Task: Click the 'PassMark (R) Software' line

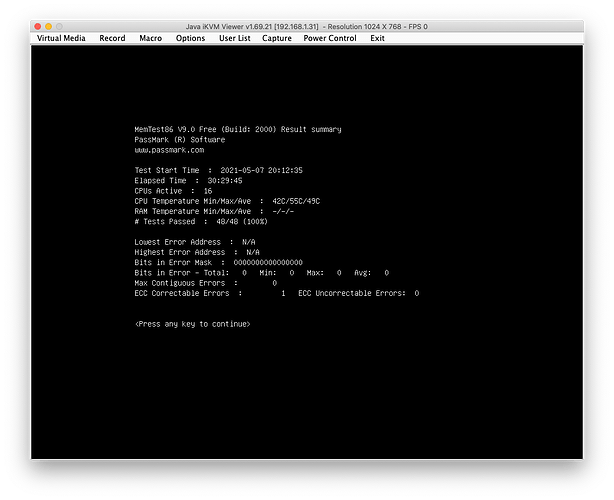Action: click(180, 140)
